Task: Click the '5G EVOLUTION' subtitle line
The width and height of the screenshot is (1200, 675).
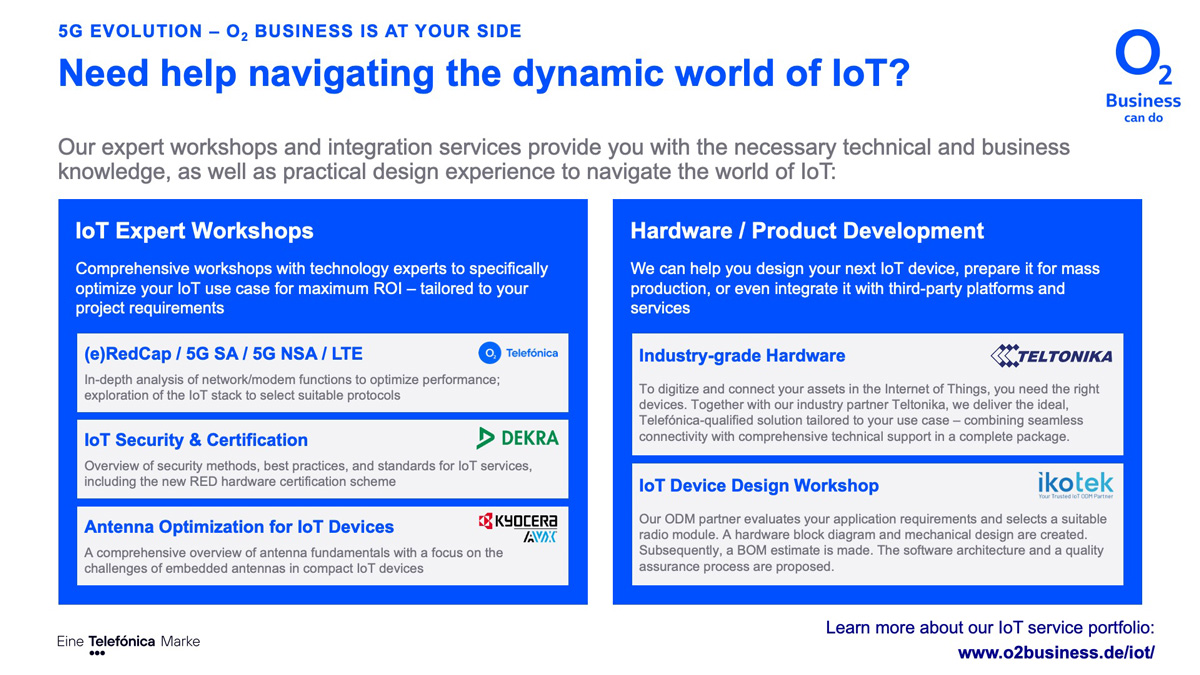Action: point(290,31)
